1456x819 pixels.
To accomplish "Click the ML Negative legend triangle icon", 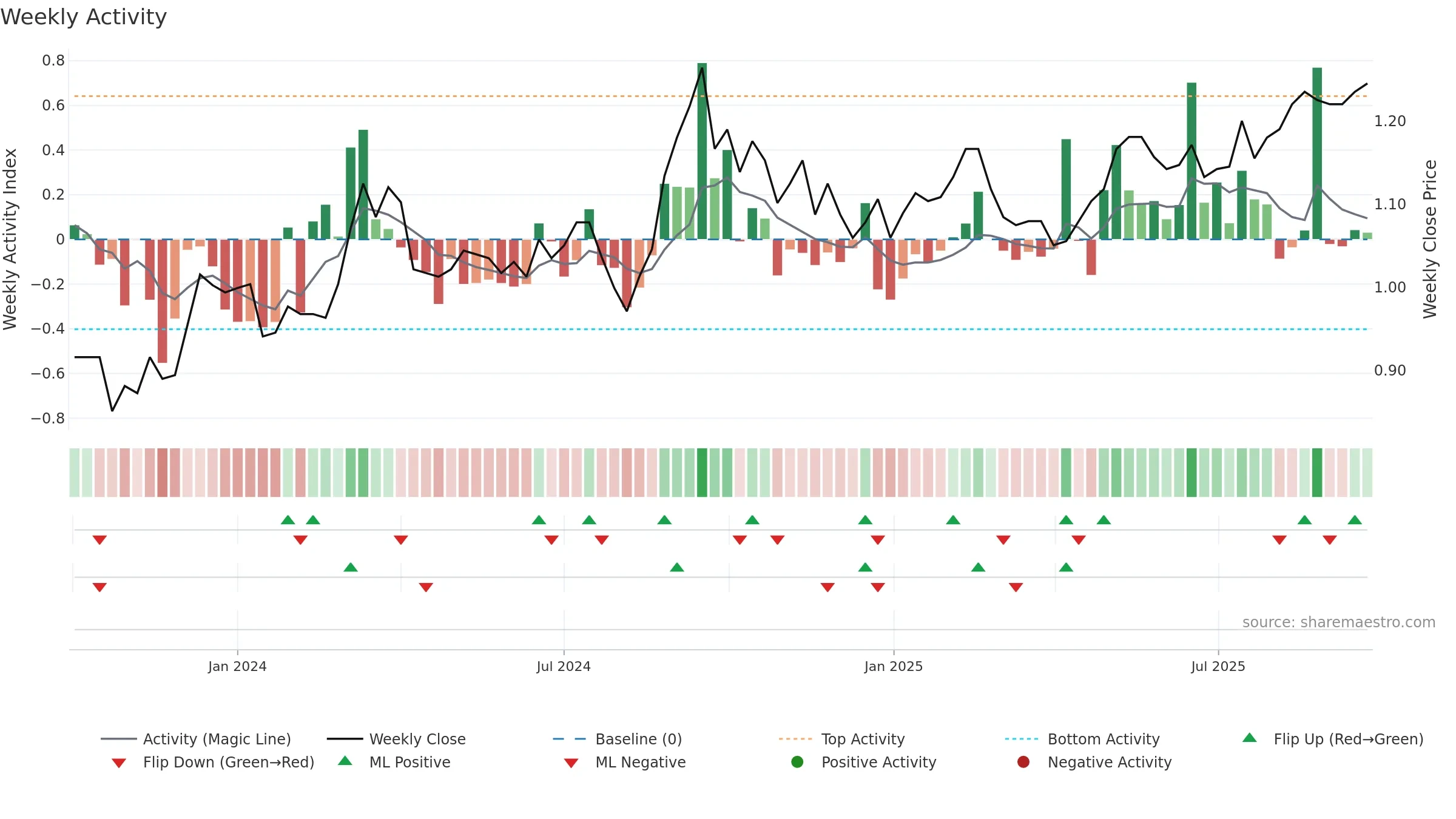I will (571, 763).
